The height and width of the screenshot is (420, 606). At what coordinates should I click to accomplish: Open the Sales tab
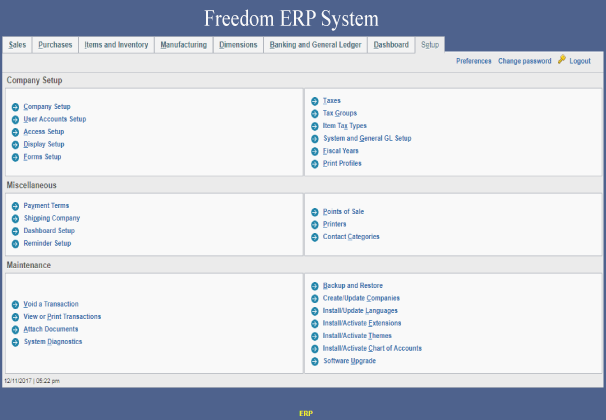tap(17, 45)
